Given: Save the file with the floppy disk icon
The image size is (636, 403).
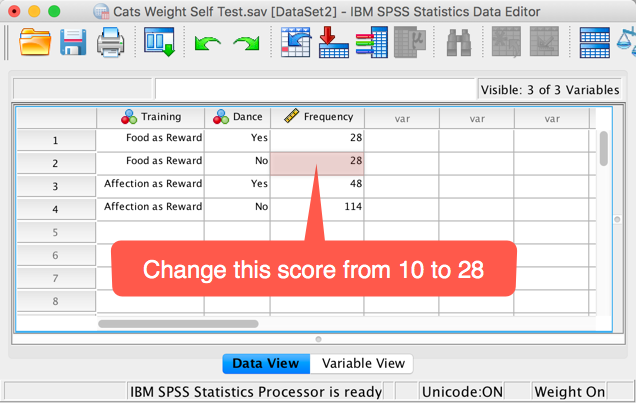Looking at the screenshot, I should click(x=73, y=42).
